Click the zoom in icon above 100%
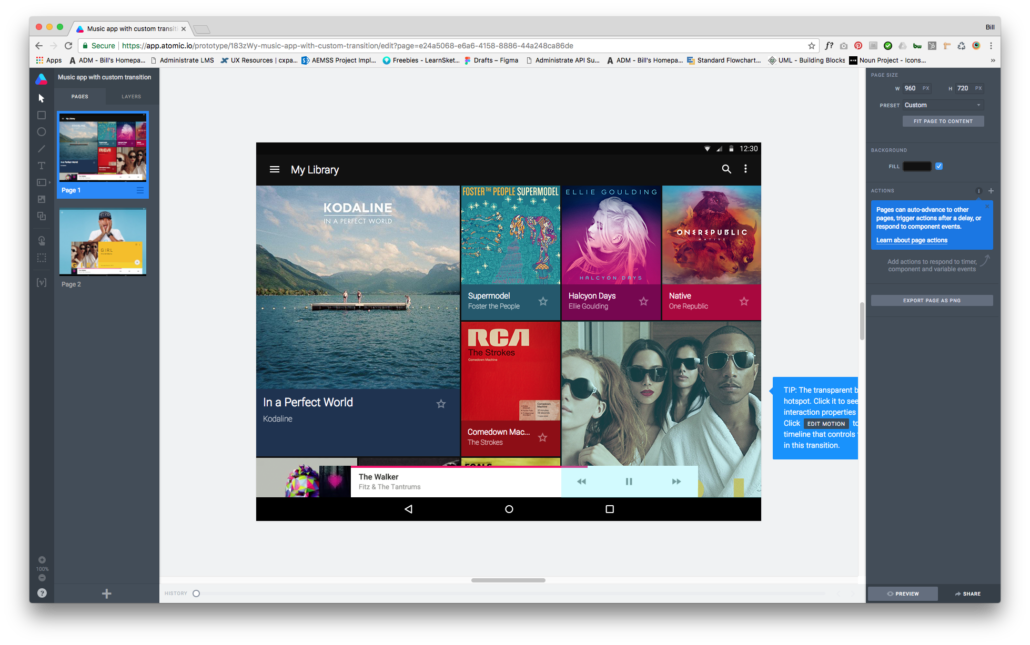 point(42,560)
